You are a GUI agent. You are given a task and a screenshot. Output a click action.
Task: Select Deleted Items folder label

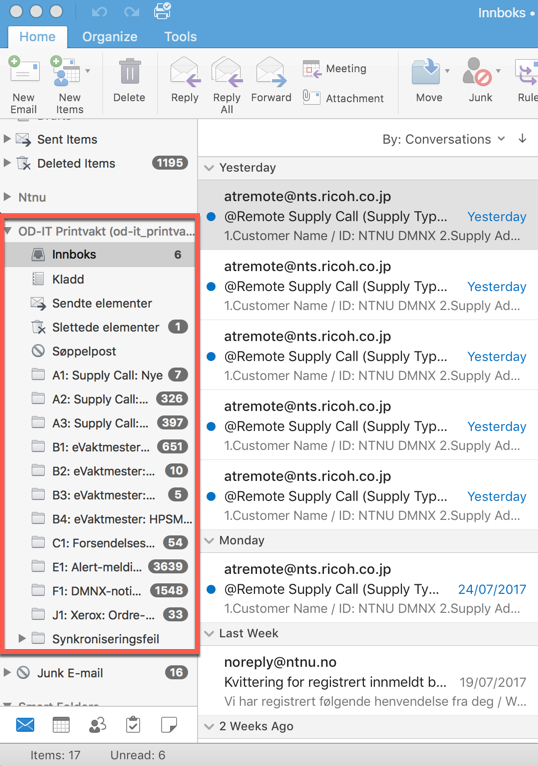[76, 163]
